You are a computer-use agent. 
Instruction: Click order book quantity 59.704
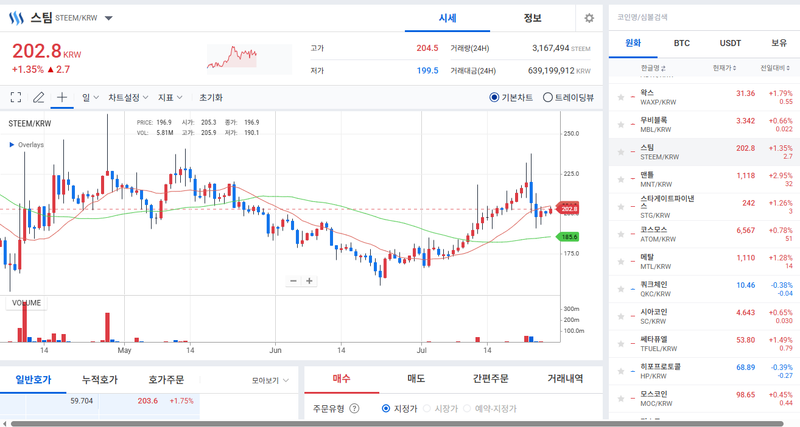(82, 401)
